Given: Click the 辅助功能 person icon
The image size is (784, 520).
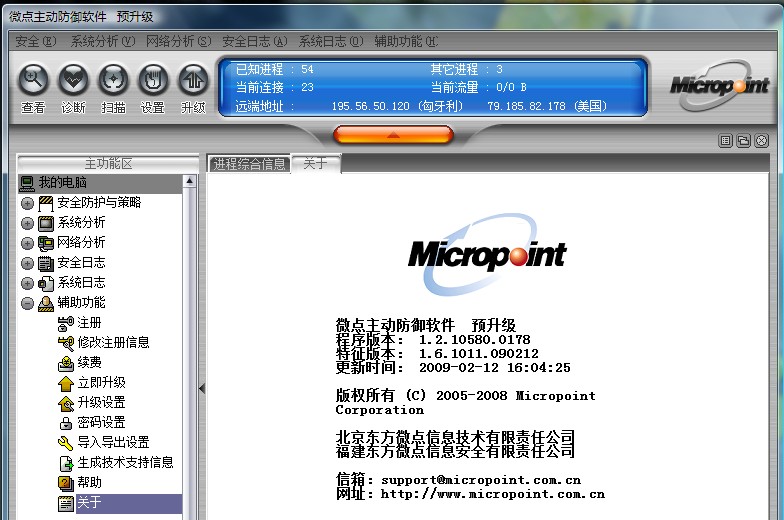Looking at the screenshot, I should click(x=46, y=304).
